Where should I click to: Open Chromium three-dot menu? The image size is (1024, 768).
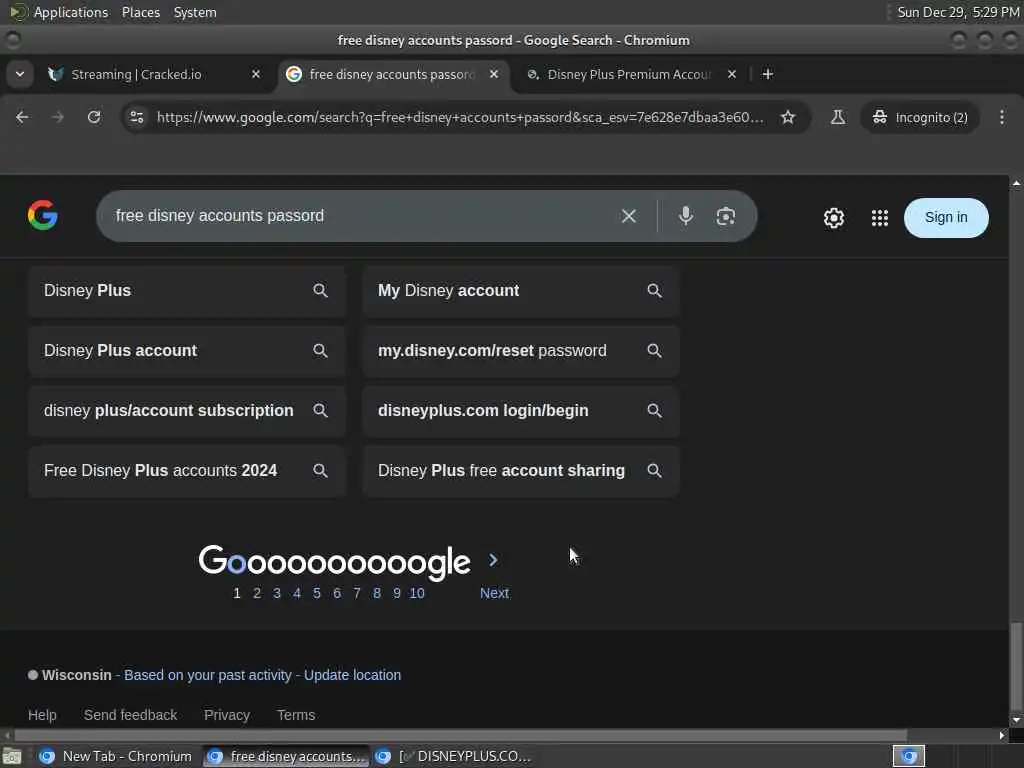[1001, 117]
